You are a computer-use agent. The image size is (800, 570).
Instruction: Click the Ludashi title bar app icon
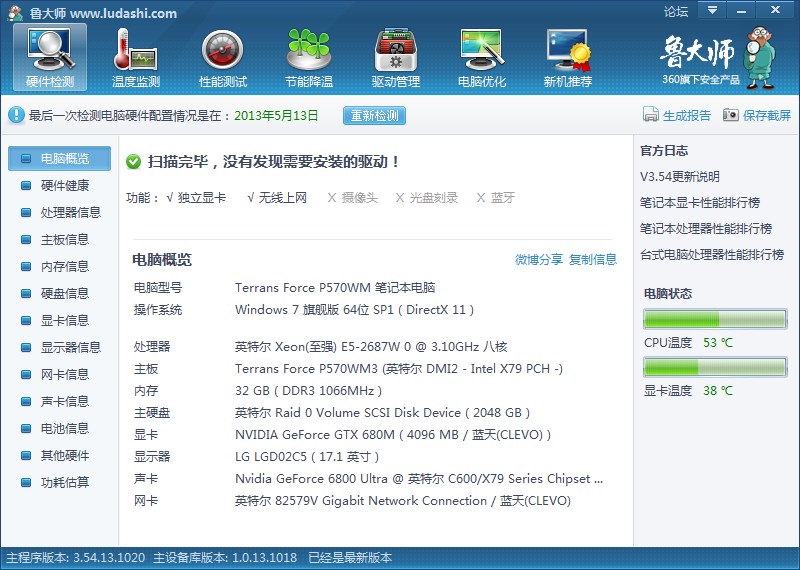(15, 12)
